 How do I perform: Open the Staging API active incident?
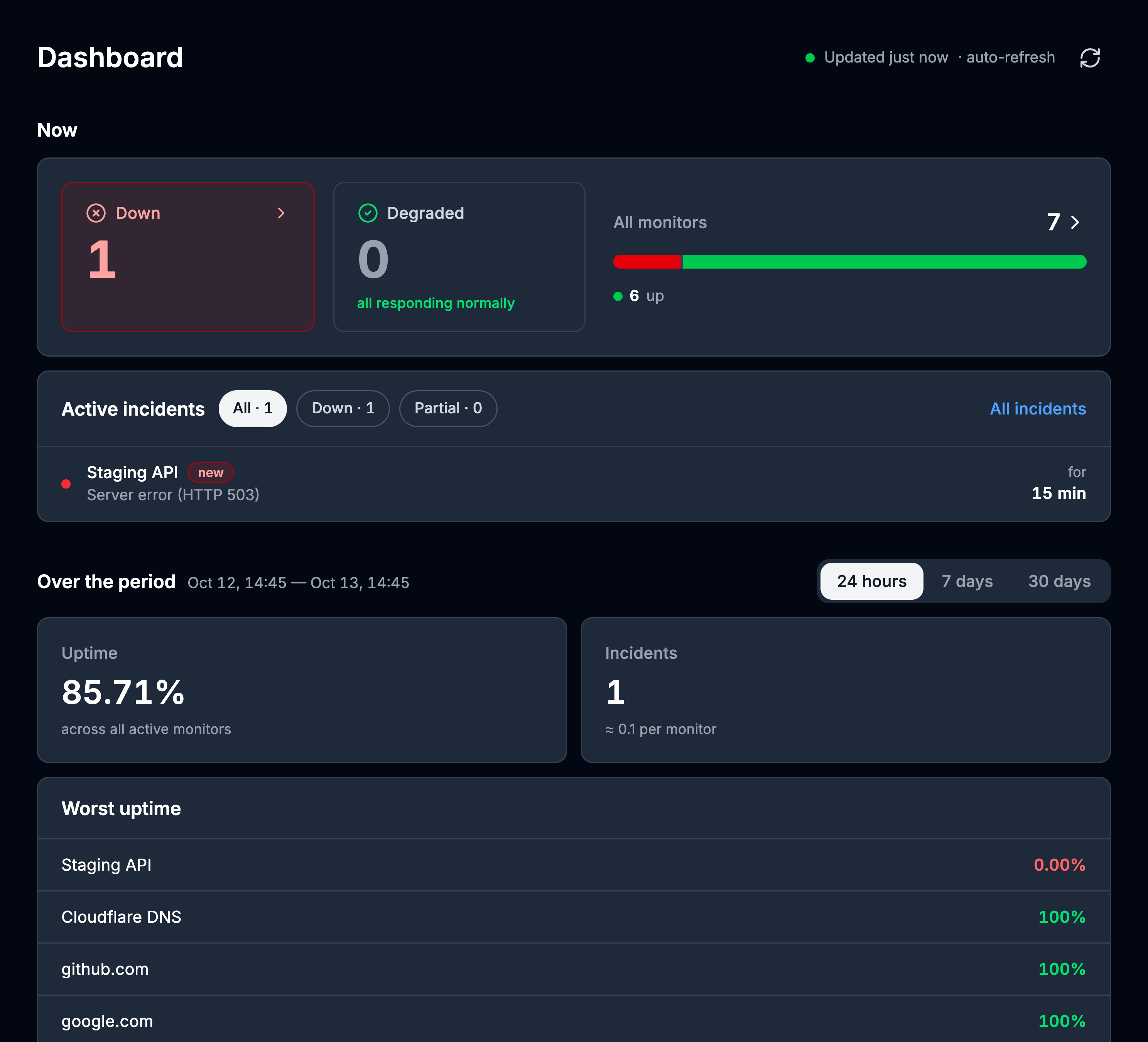tap(574, 484)
